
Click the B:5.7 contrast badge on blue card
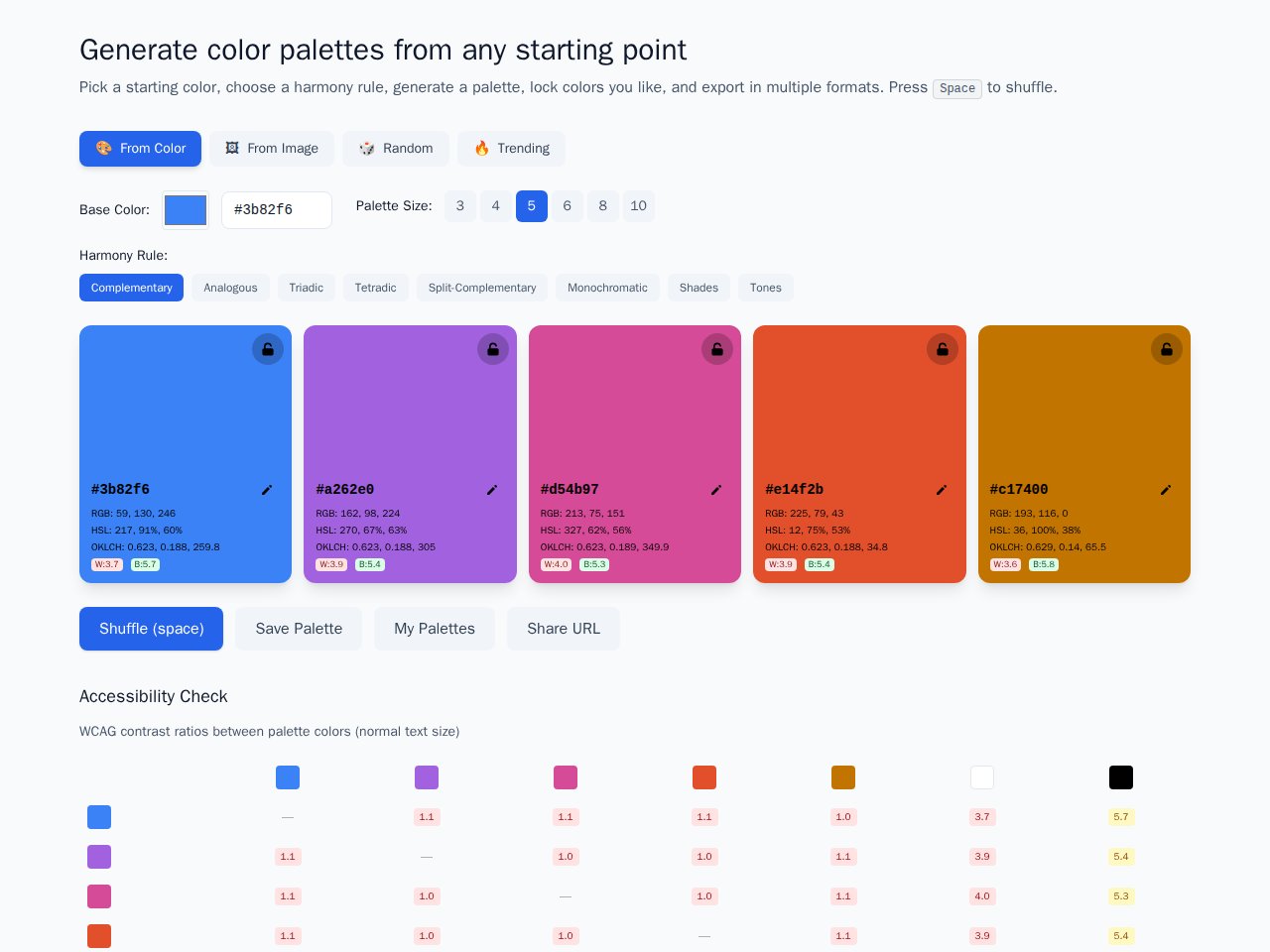[145, 565]
